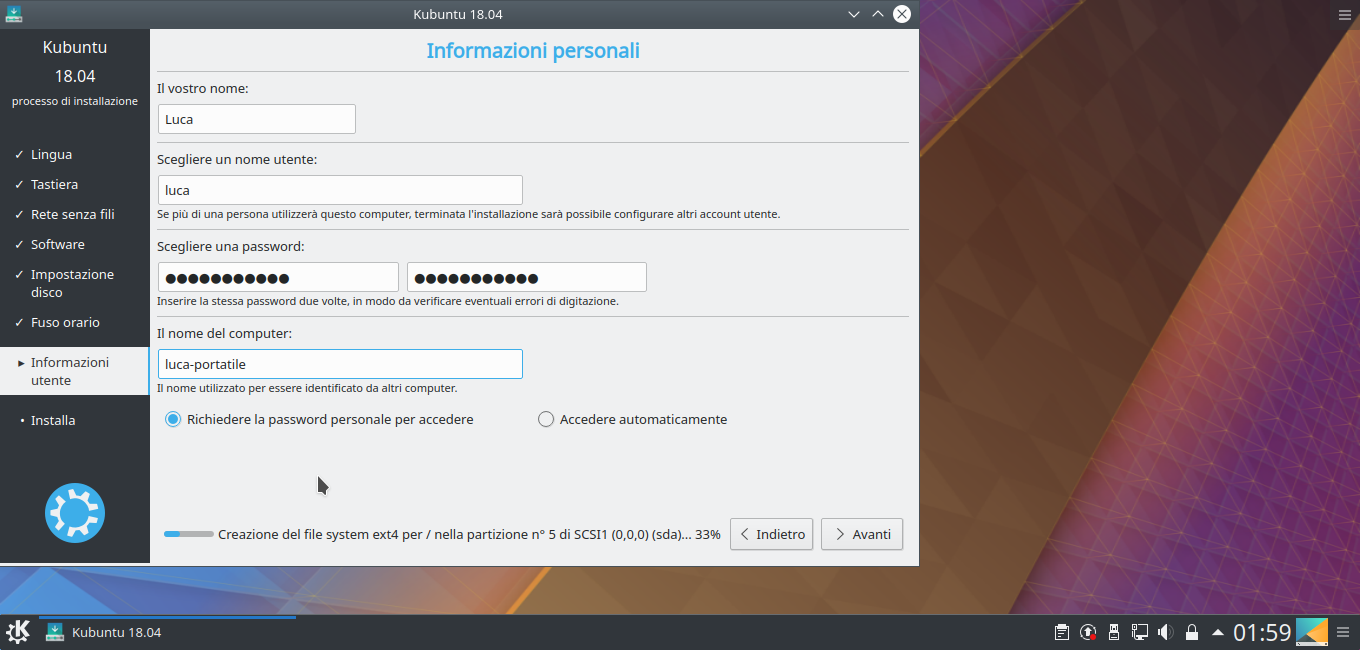Open the panel settings hamburger menu
Image resolution: width=1360 pixels, height=650 pixels.
[x=1344, y=632]
